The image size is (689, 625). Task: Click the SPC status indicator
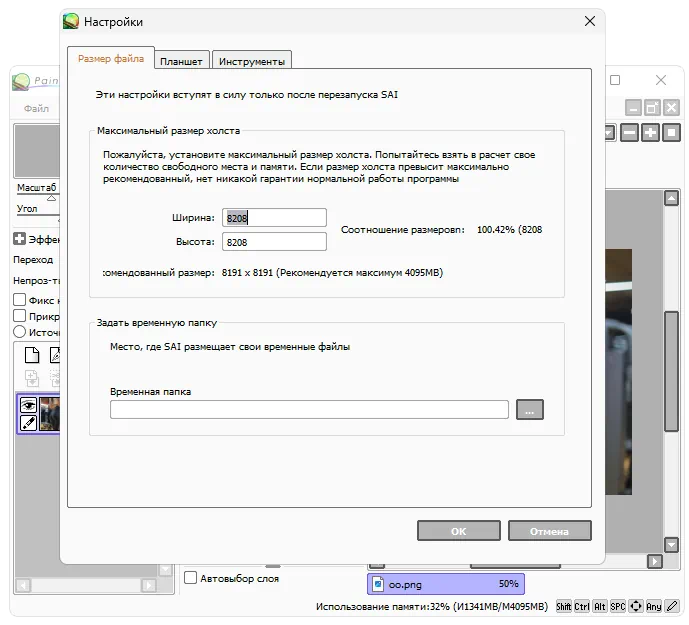pos(618,607)
